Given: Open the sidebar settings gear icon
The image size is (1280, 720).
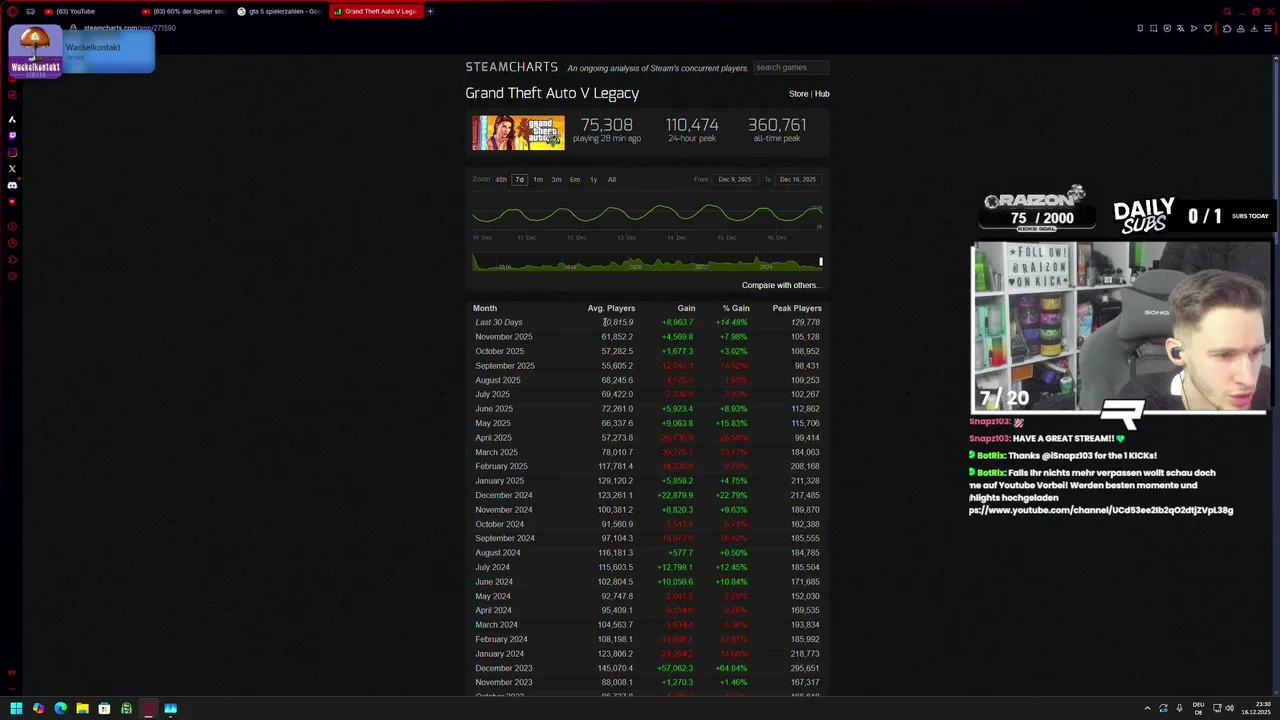Looking at the screenshot, I should tap(12, 276).
